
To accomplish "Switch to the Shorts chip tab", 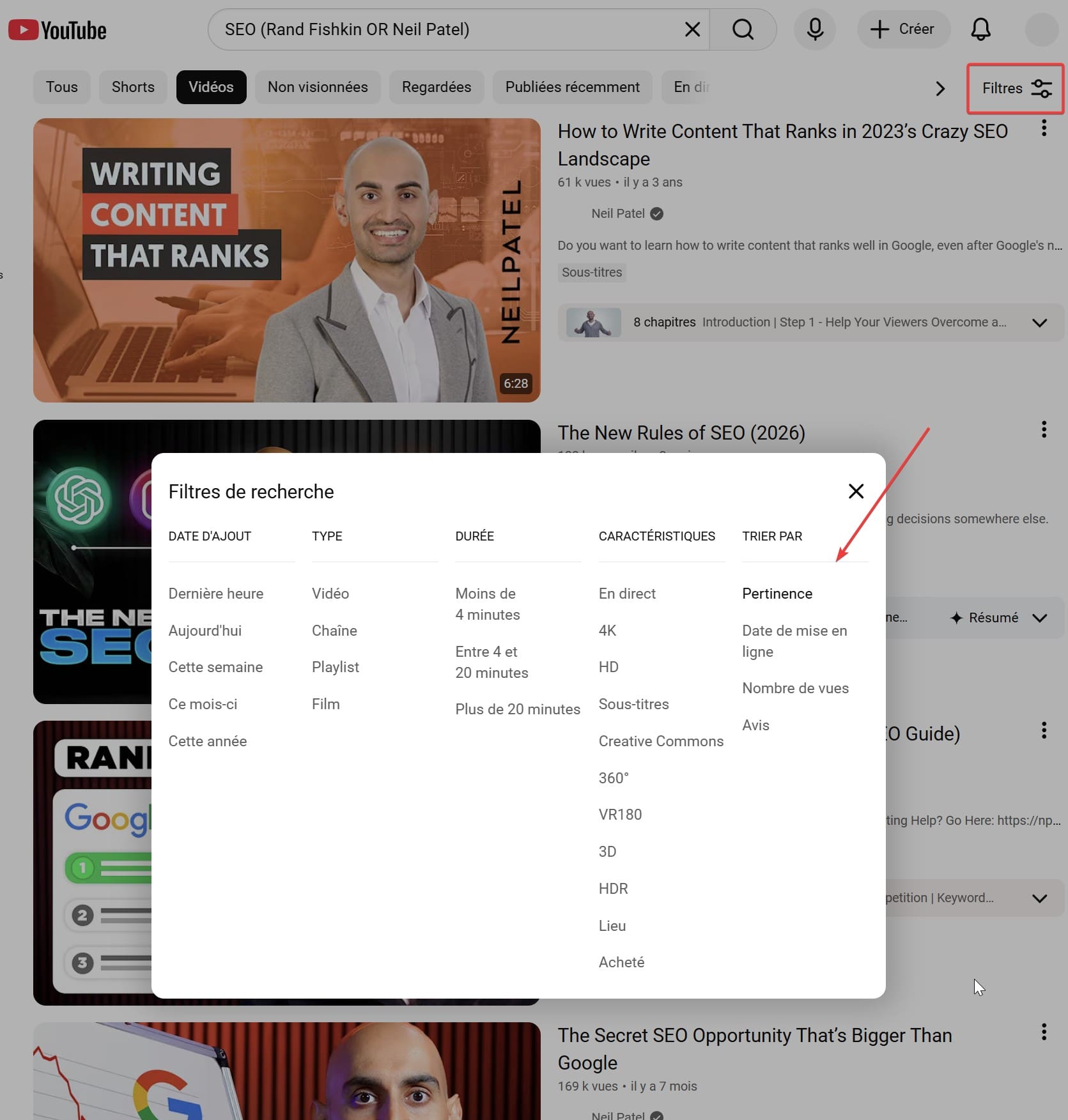I will coord(133,88).
